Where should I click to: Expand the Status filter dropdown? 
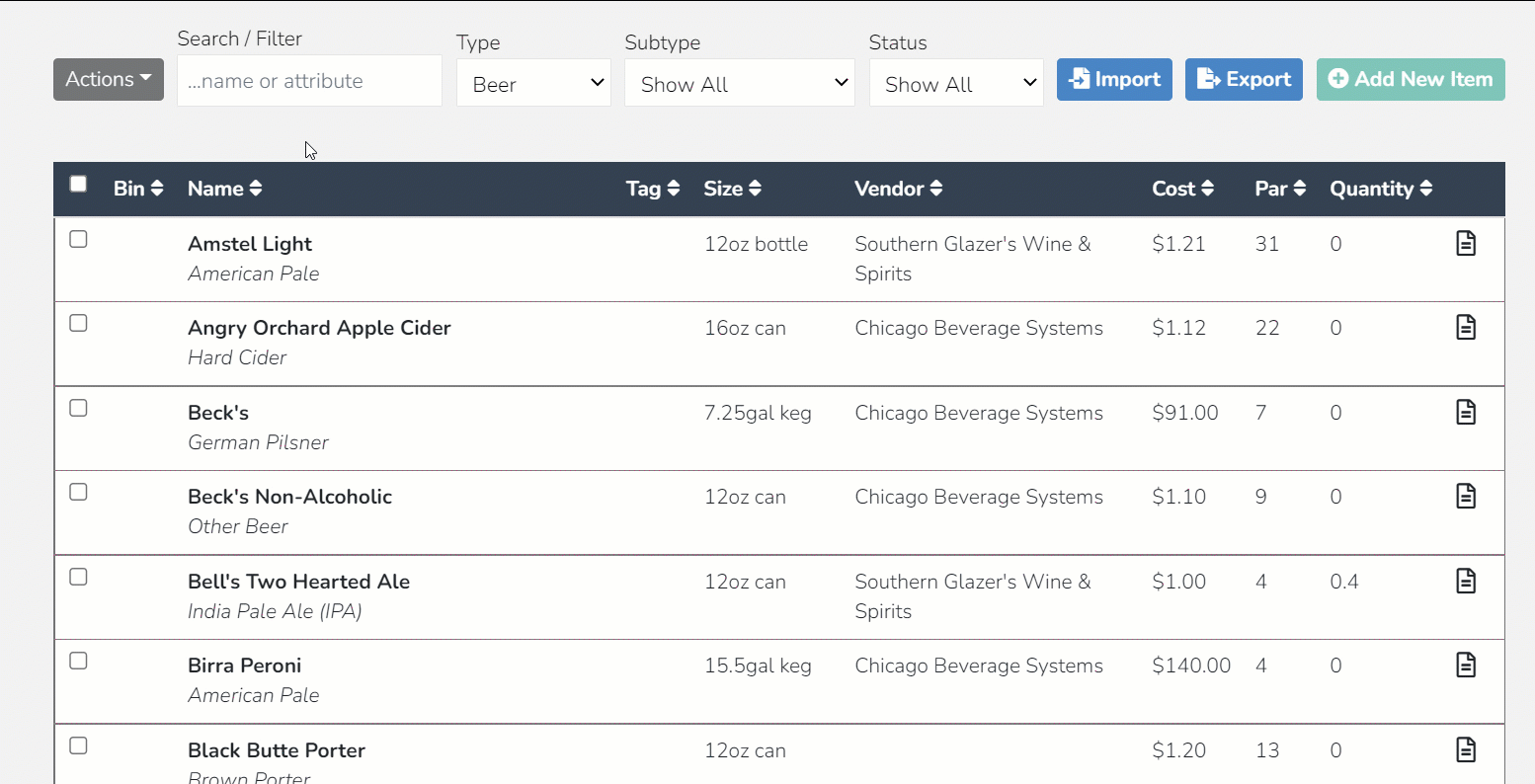[956, 84]
